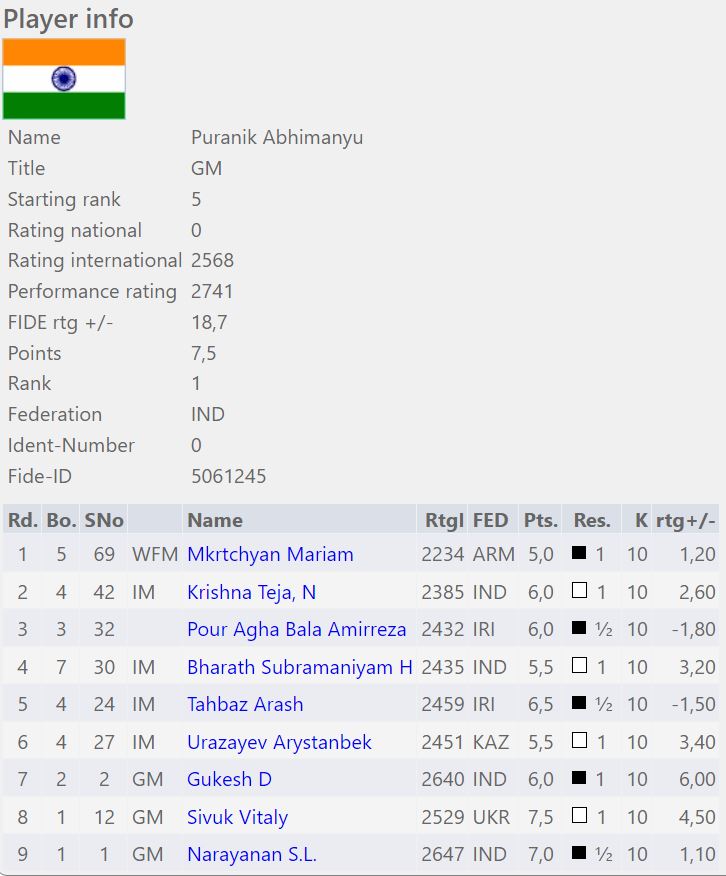Click the Name column header
The width and height of the screenshot is (726, 876).
pyautogui.click(x=215, y=520)
